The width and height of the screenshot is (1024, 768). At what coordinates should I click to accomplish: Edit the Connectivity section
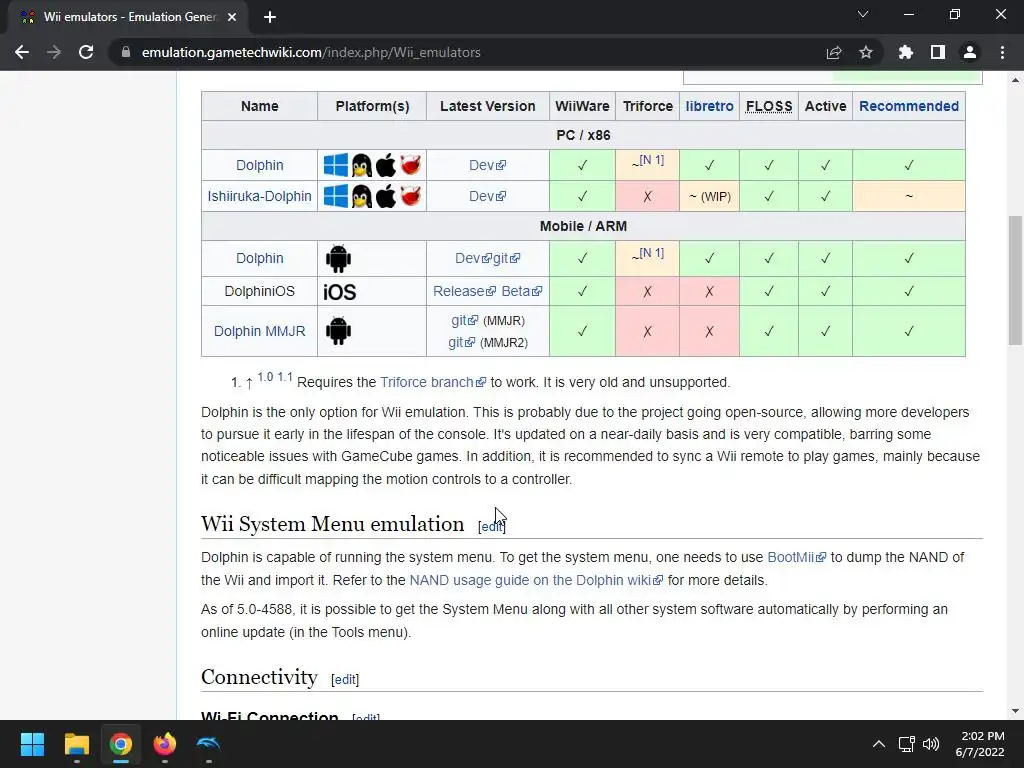pyautogui.click(x=345, y=679)
